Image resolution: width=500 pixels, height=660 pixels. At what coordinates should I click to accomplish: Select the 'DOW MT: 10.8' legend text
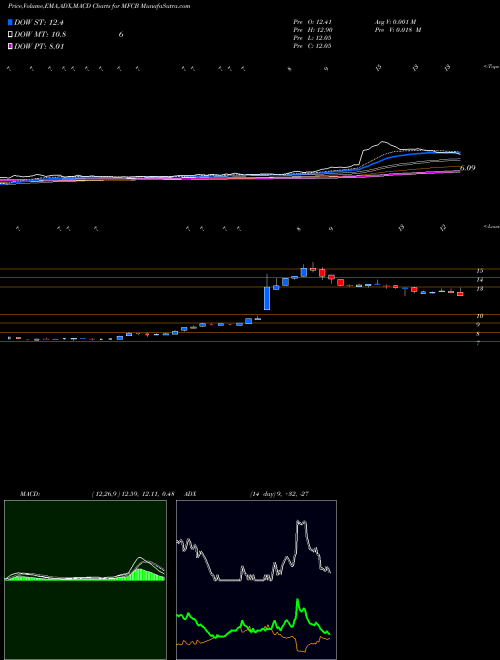click(40, 35)
